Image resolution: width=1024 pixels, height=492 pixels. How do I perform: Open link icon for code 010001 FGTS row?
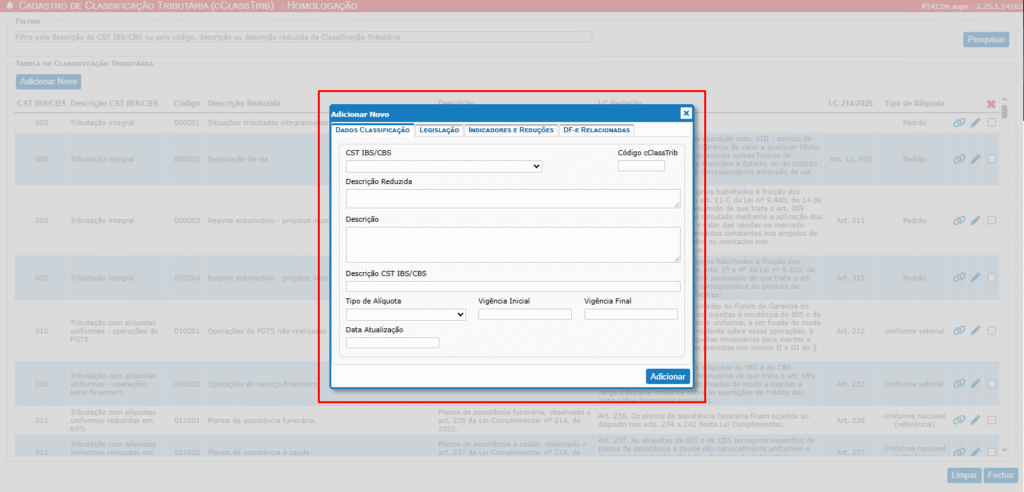pyautogui.click(x=959, y=330)
